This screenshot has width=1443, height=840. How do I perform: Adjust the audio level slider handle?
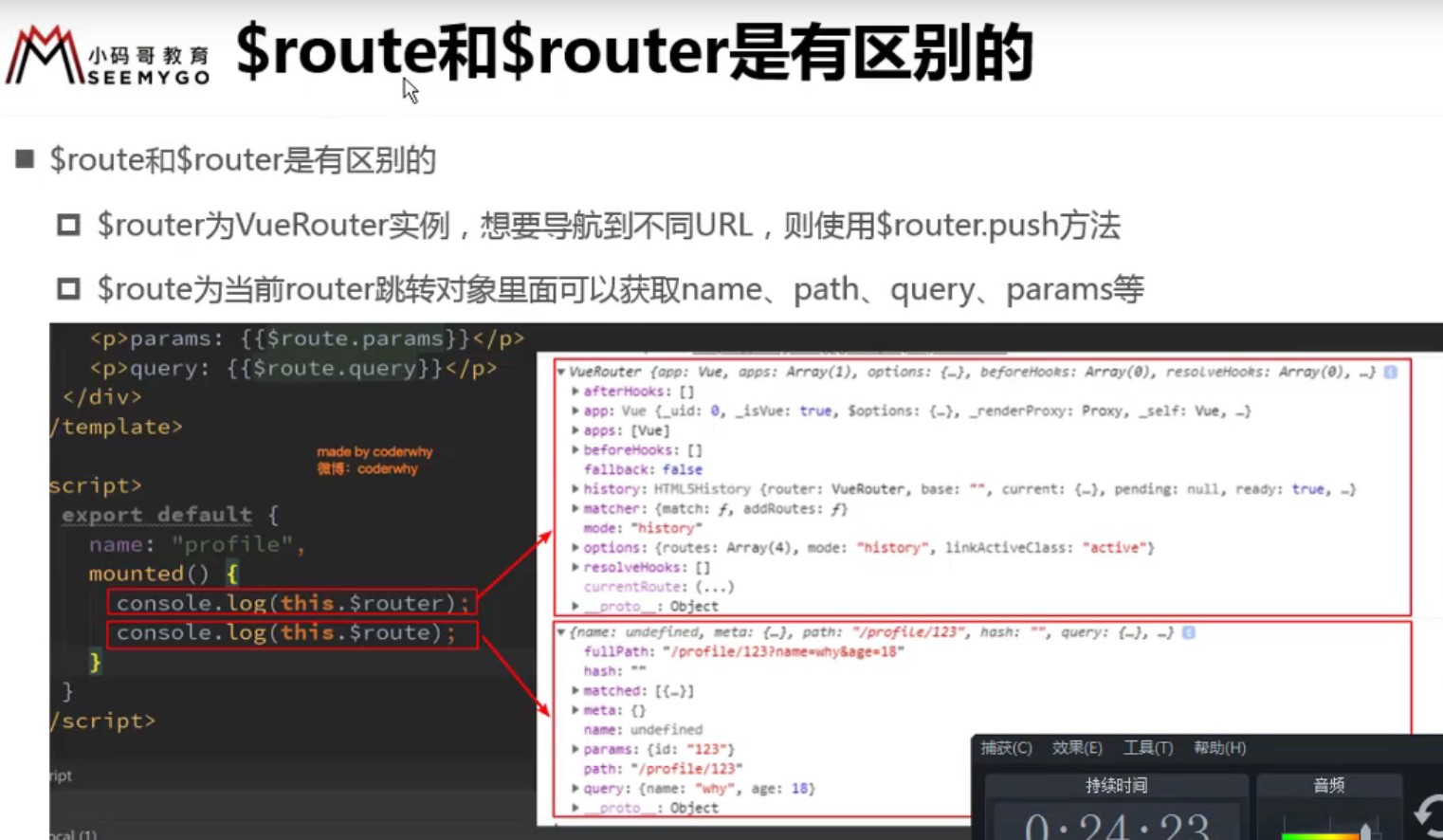pyautogui.click(x=1366, y=831)
